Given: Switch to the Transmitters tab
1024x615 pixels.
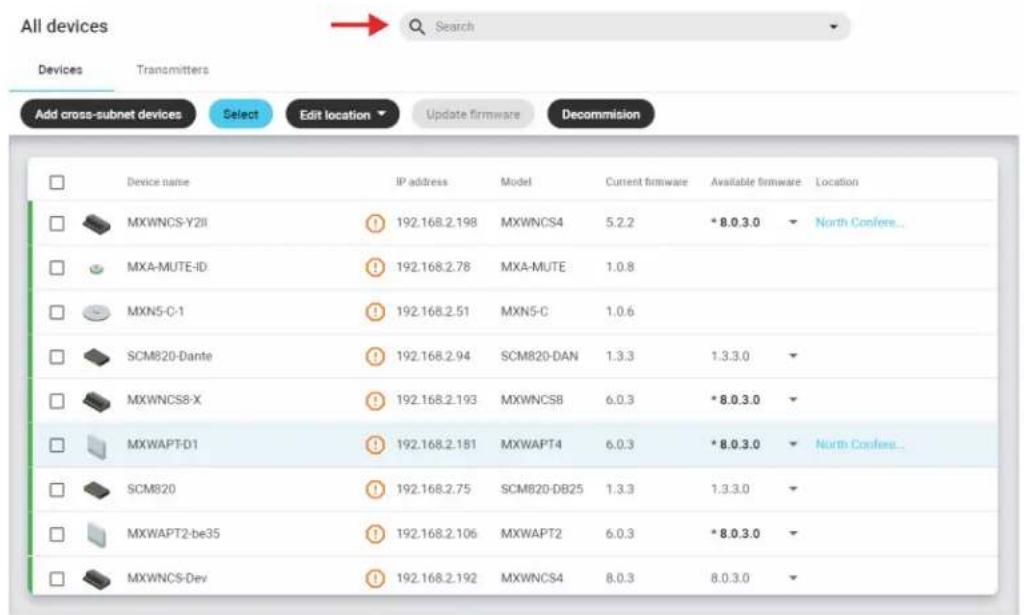Looking at the screenshot, I should (x=172, y=70).
